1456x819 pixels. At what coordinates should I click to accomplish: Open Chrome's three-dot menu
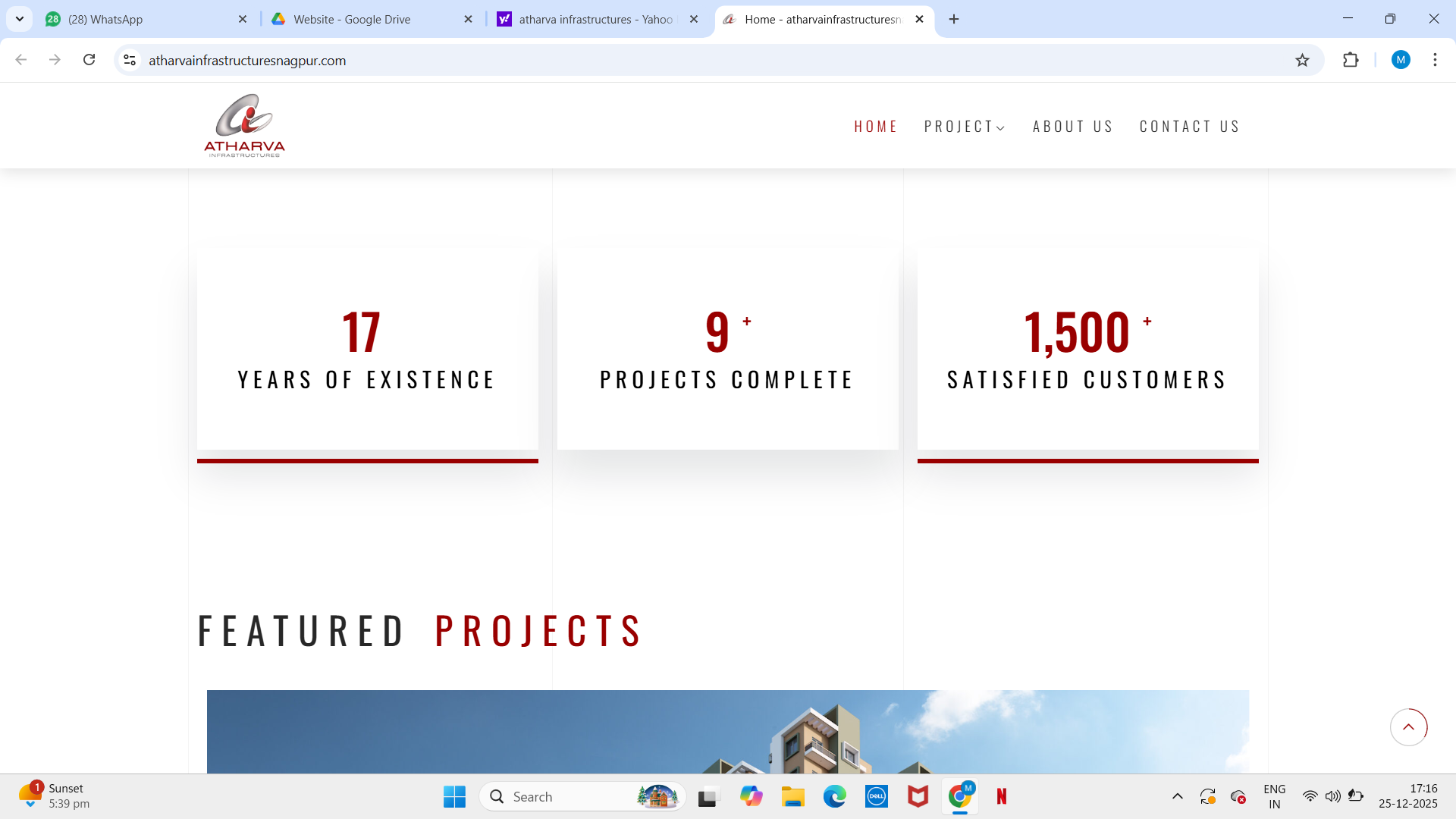click(1435, 60)
